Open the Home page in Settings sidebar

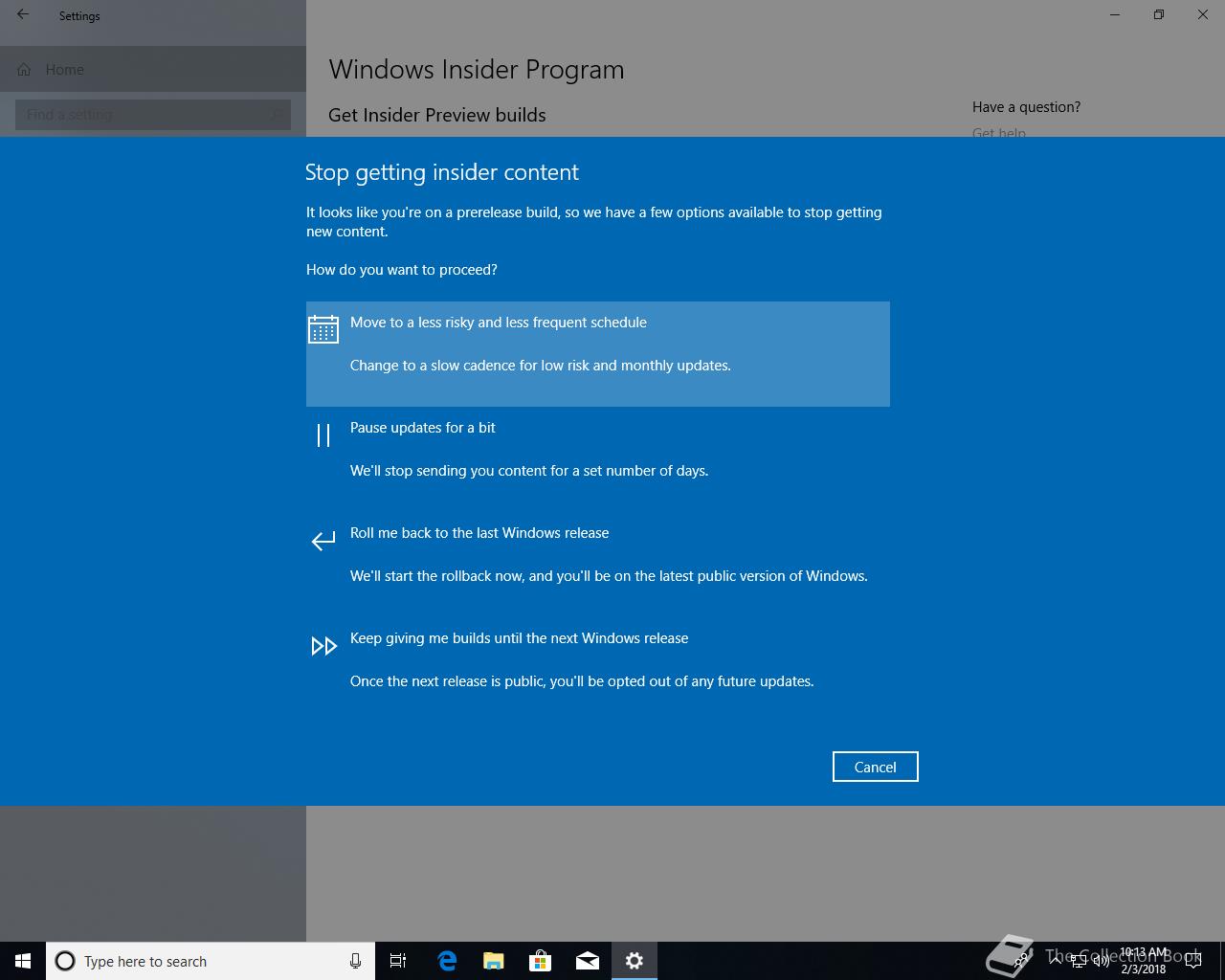(153, 69)
